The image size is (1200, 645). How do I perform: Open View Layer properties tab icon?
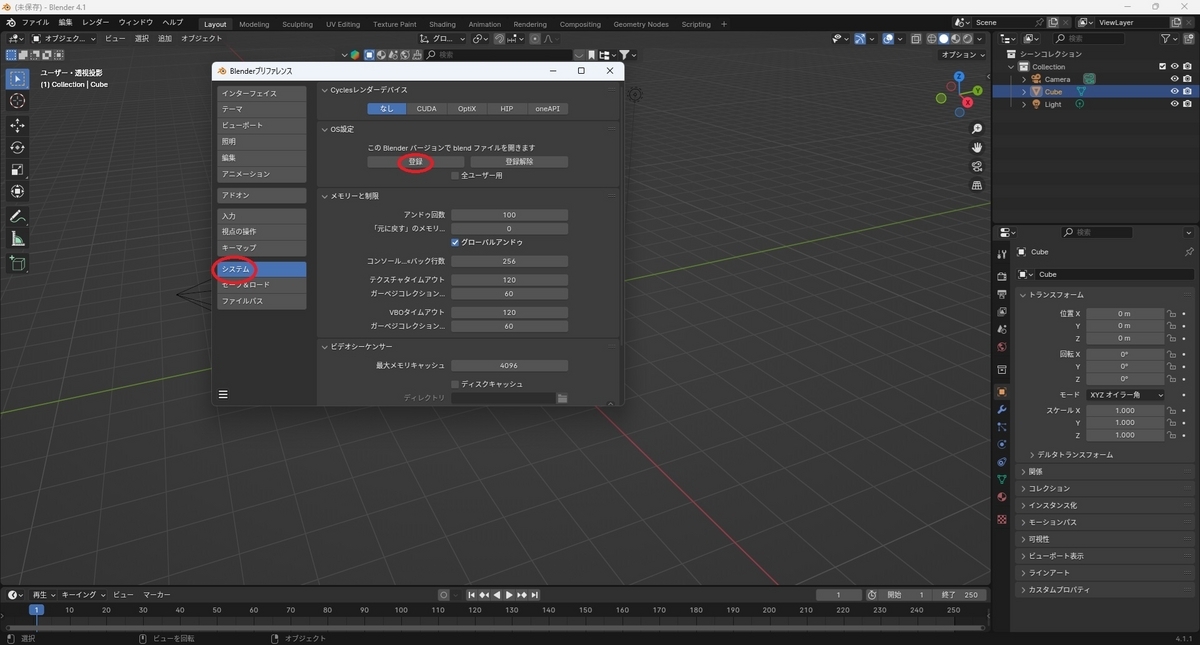[1002, 312]
